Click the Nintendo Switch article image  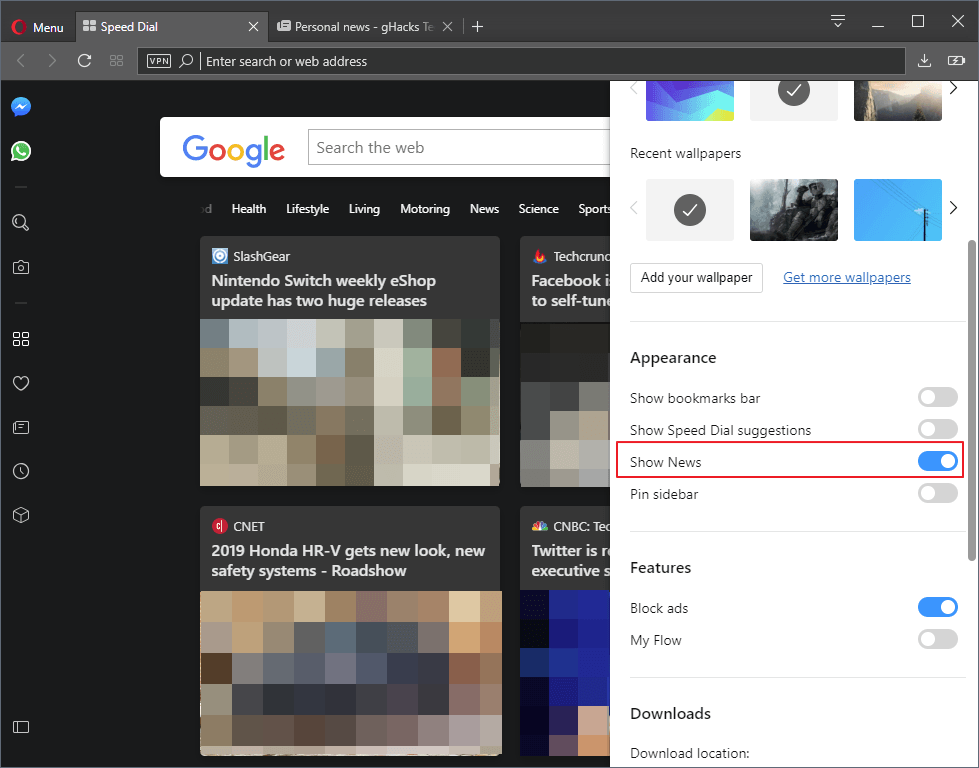[x=350, y=402]
